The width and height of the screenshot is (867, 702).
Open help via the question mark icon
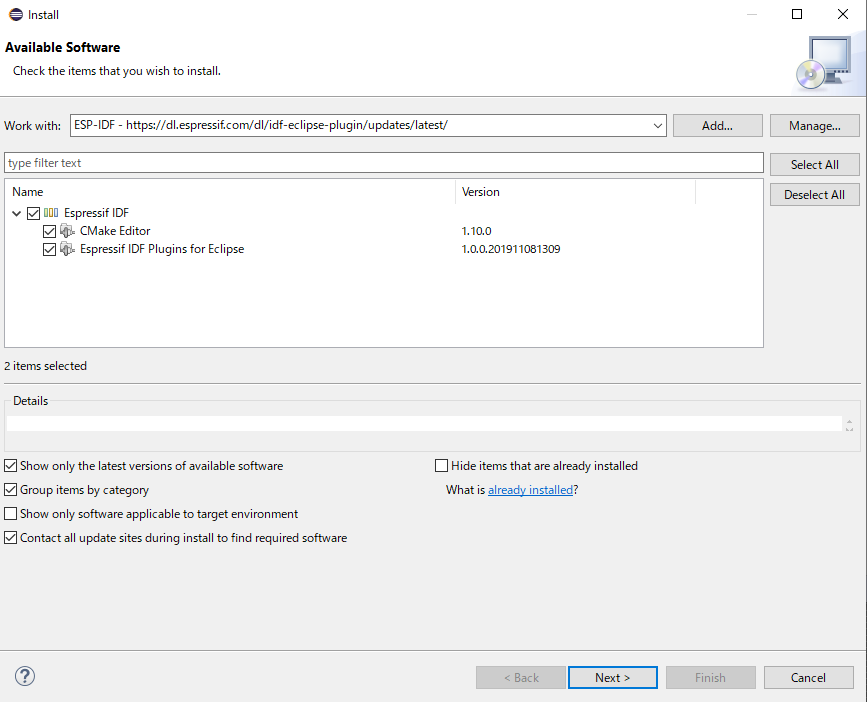[x=25, y=676]
